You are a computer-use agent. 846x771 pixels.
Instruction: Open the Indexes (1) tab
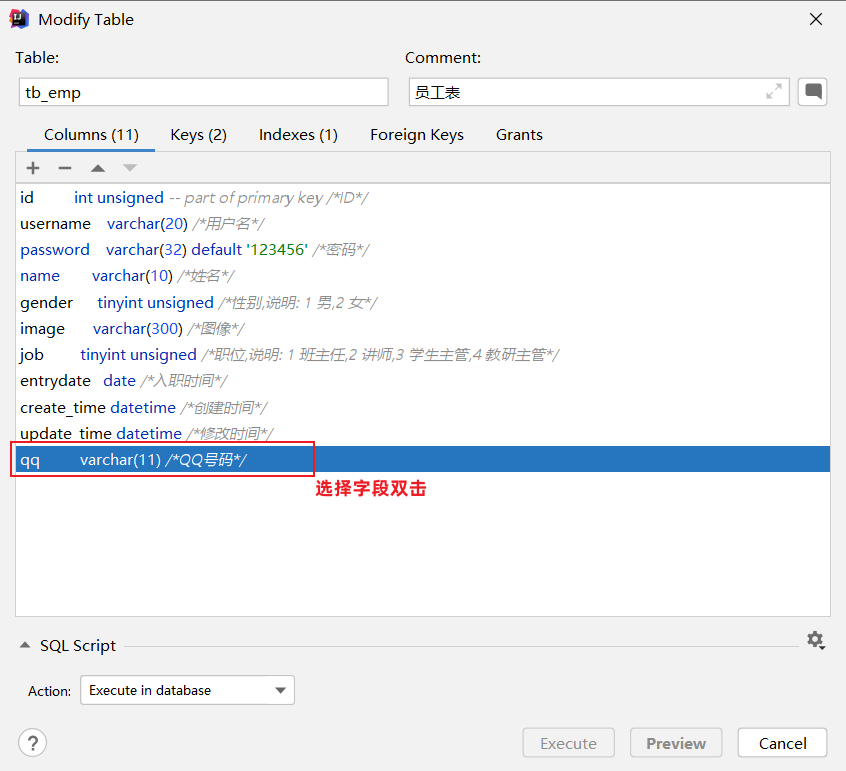pos(298,135)
